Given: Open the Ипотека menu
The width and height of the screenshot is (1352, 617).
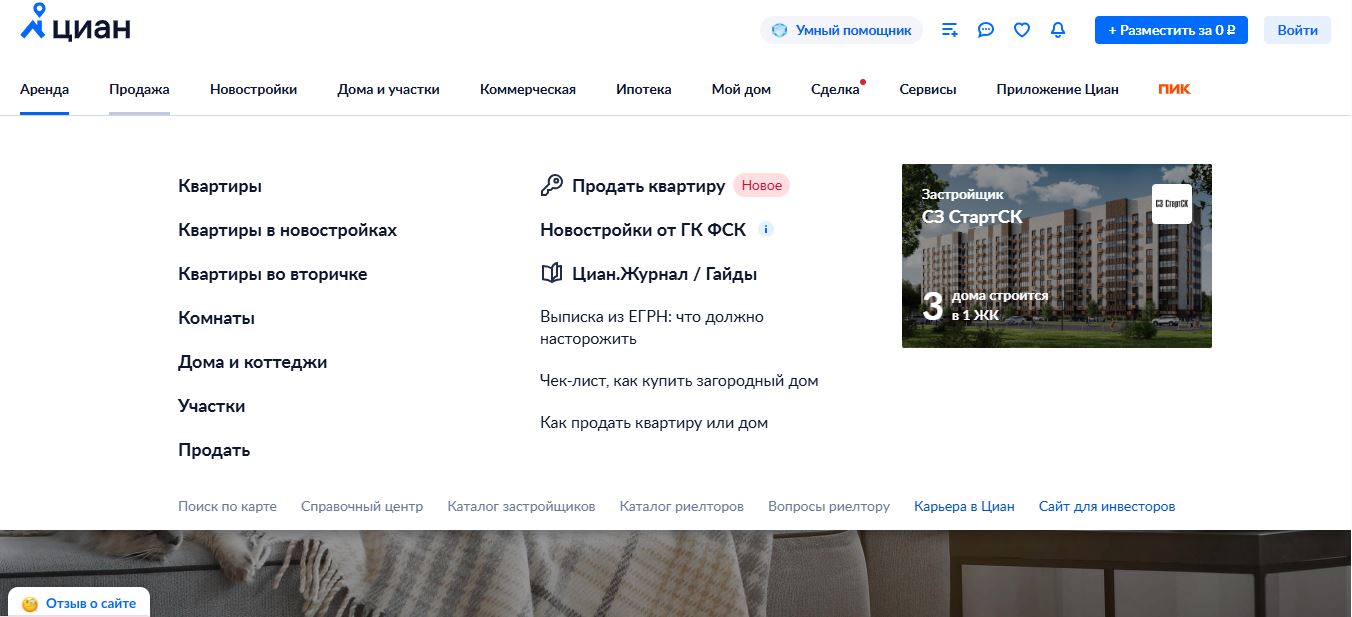Looking at the screenshot, I should pos(644,89).
